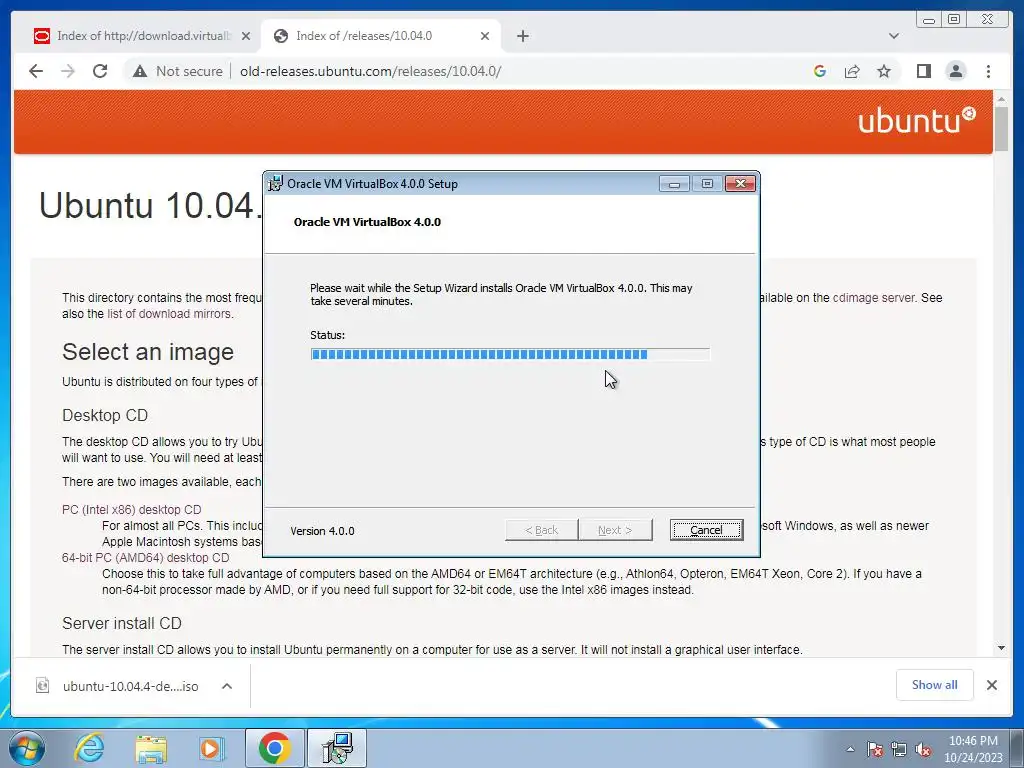Minimize the VirtualBox Setup dialog

point(674,184)
